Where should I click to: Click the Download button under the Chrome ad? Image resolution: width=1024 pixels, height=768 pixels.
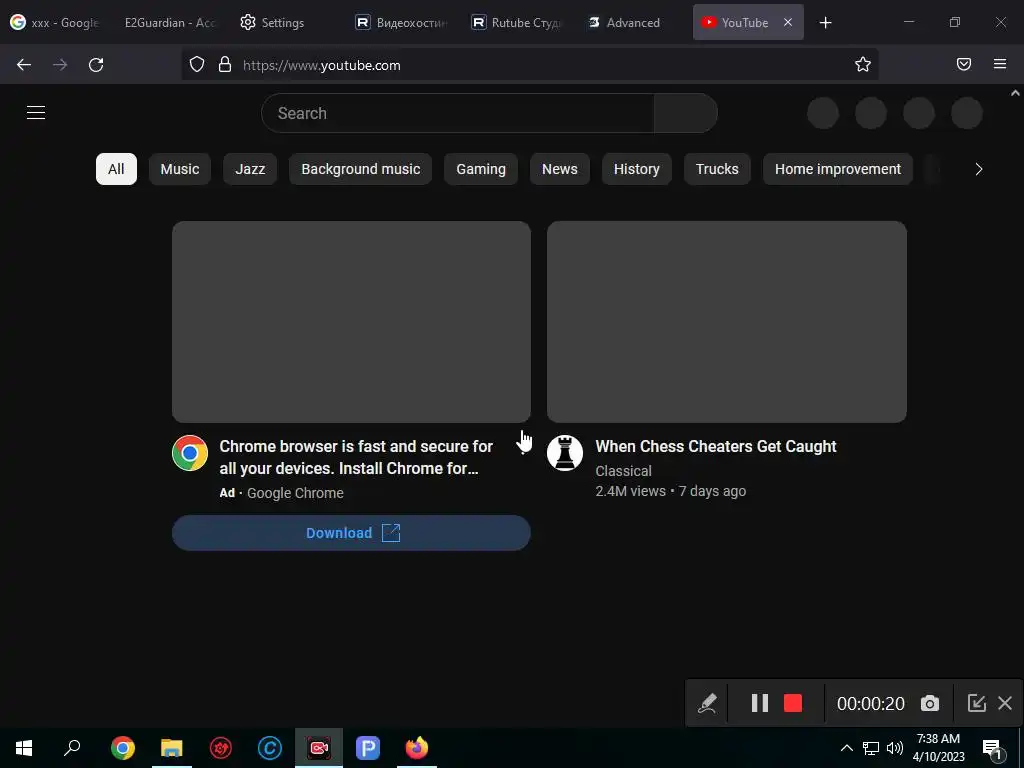[x=351, y=533]
